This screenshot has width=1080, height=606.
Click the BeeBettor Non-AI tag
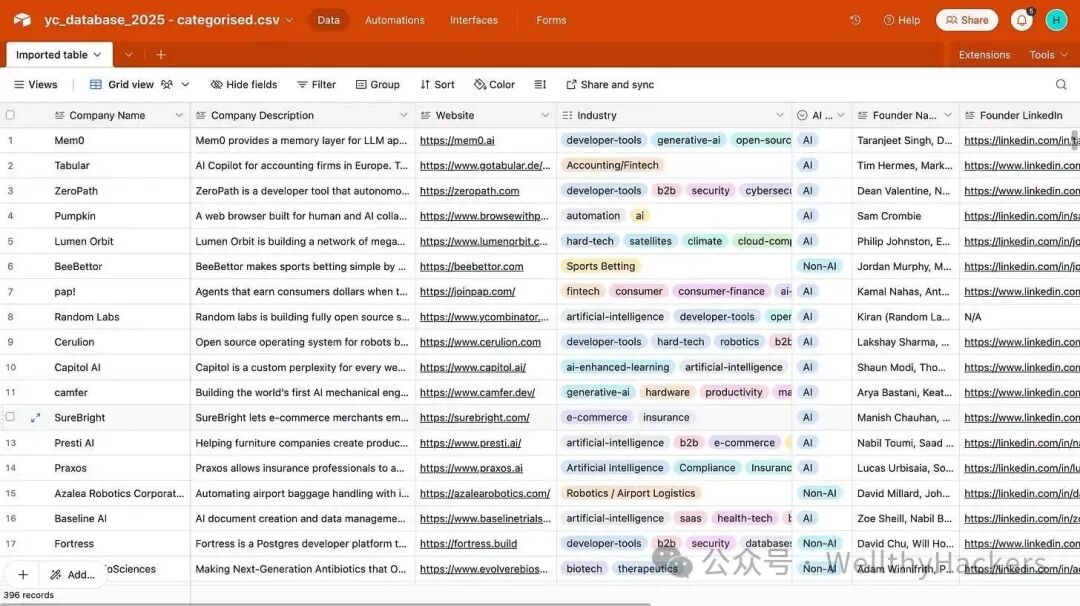819,266
